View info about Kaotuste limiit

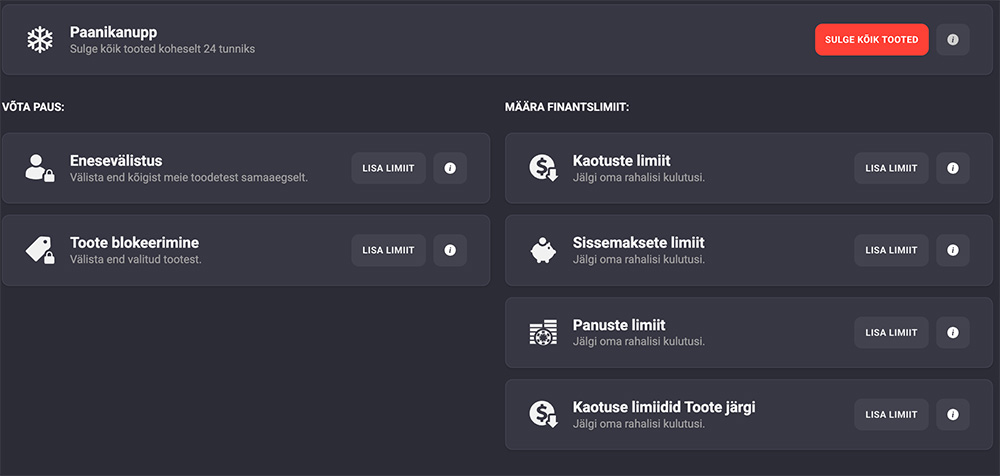[x=952, y=168]
